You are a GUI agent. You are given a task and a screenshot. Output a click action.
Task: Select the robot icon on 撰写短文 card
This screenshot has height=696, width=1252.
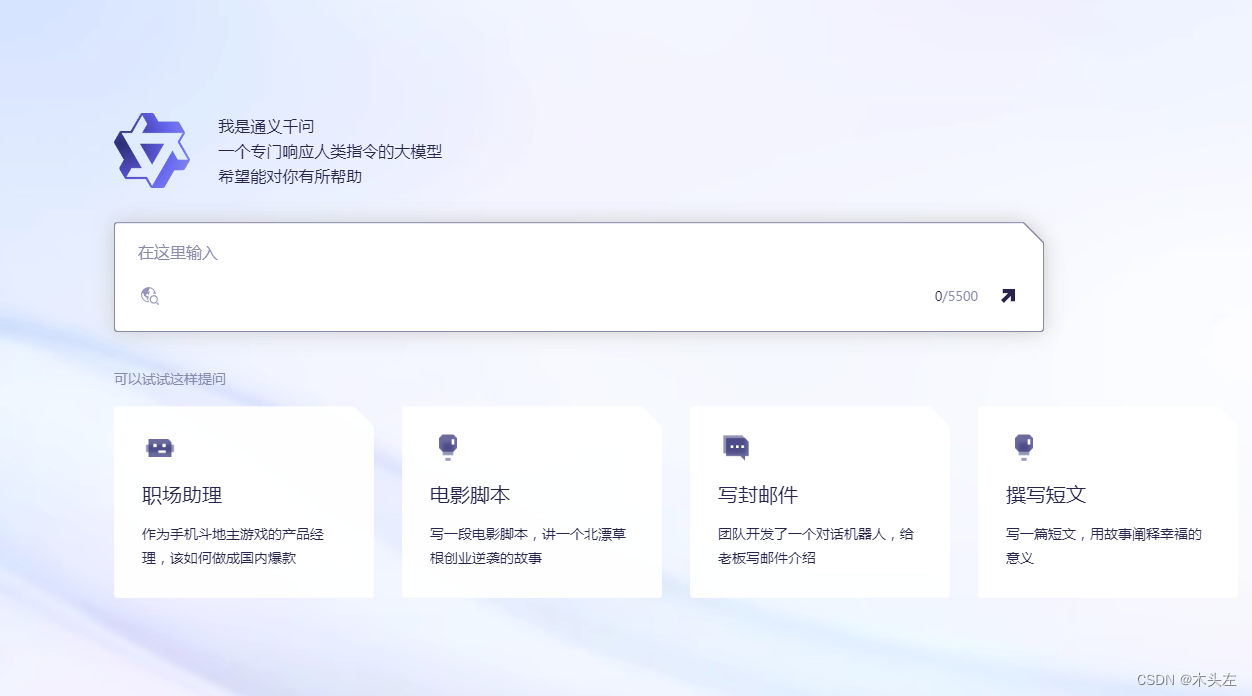[x=1024, y=447]
